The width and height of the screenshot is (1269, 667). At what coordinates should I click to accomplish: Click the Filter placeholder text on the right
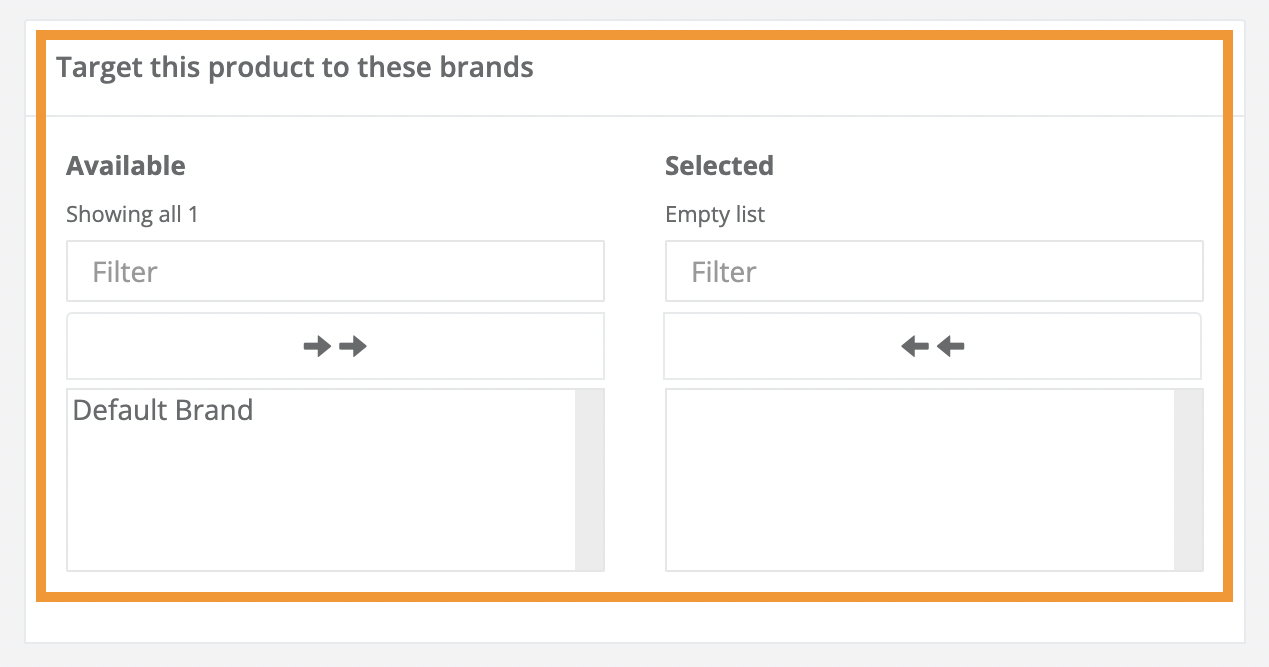click(x=721, y=271)
